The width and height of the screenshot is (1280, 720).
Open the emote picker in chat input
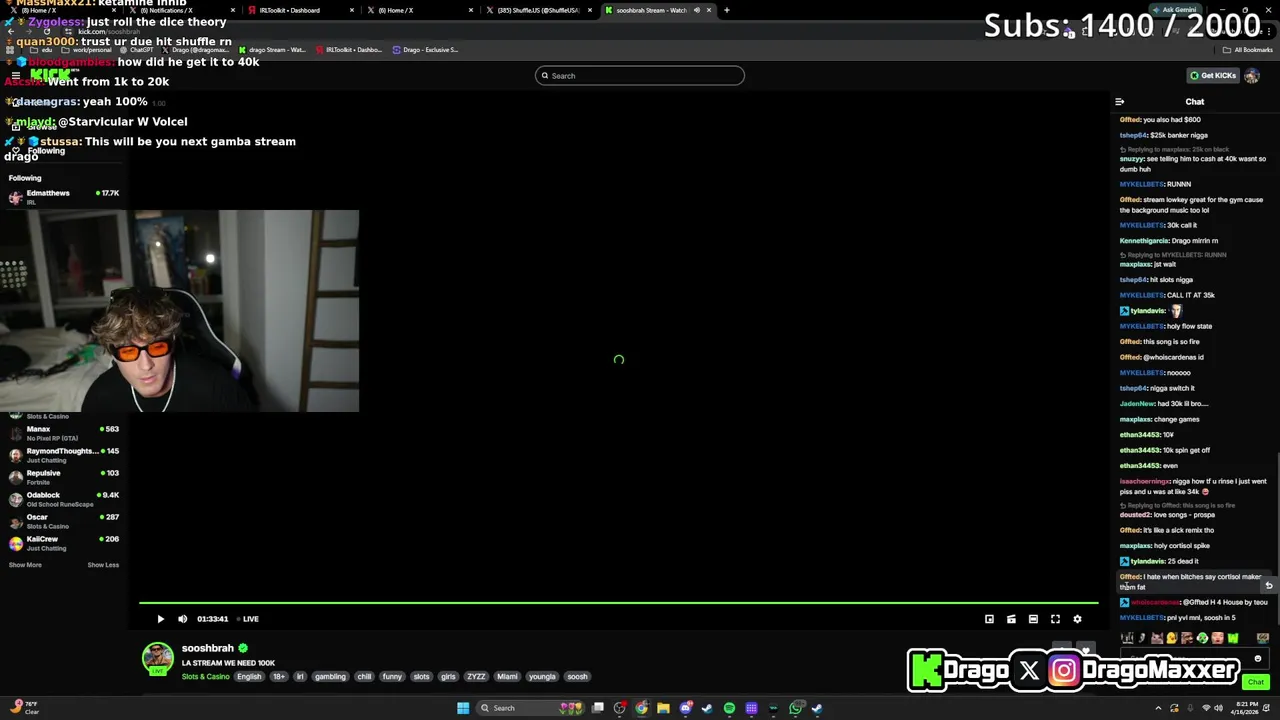1258,659
